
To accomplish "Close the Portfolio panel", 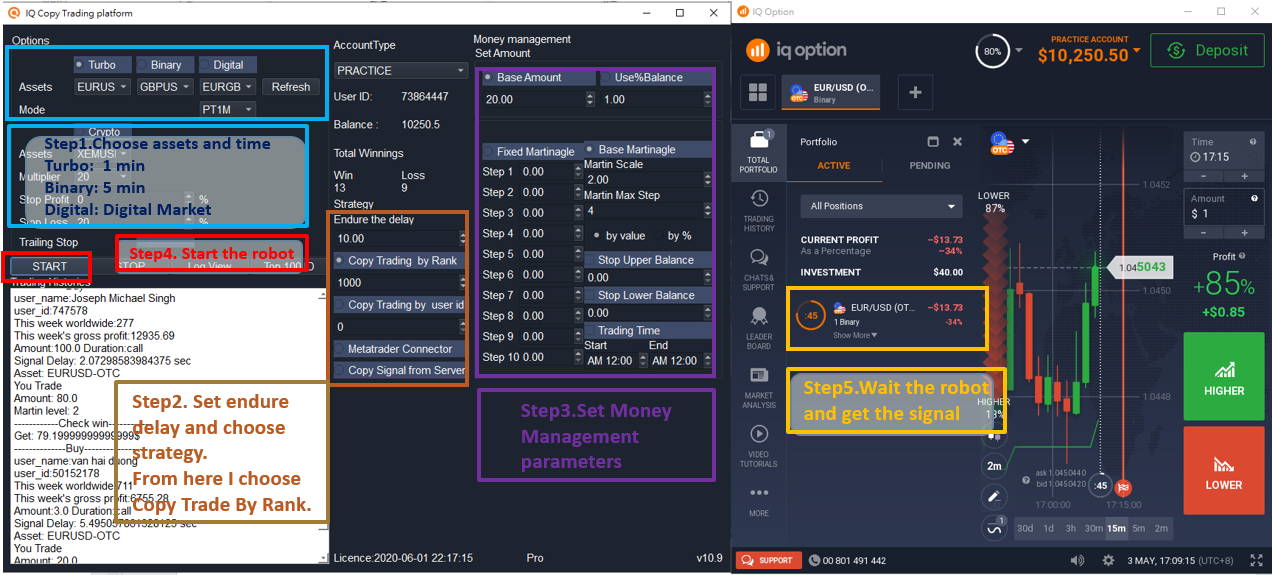I will pyautogui.click(x=957, y=142).
